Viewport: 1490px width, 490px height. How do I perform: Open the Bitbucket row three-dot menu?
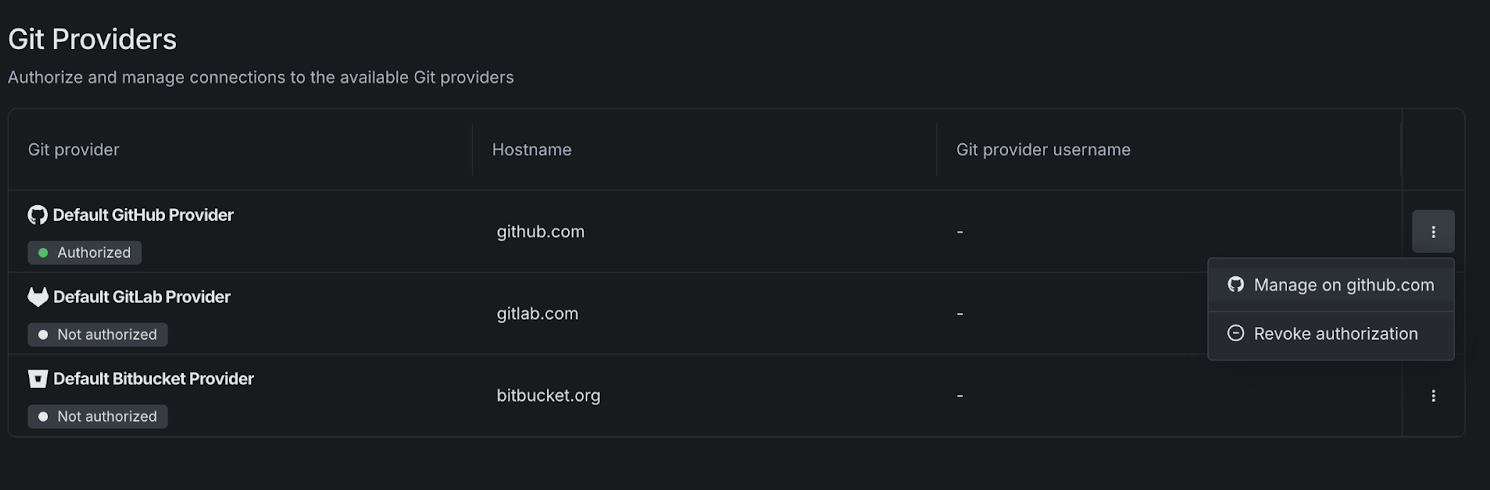click(1433, 396)
